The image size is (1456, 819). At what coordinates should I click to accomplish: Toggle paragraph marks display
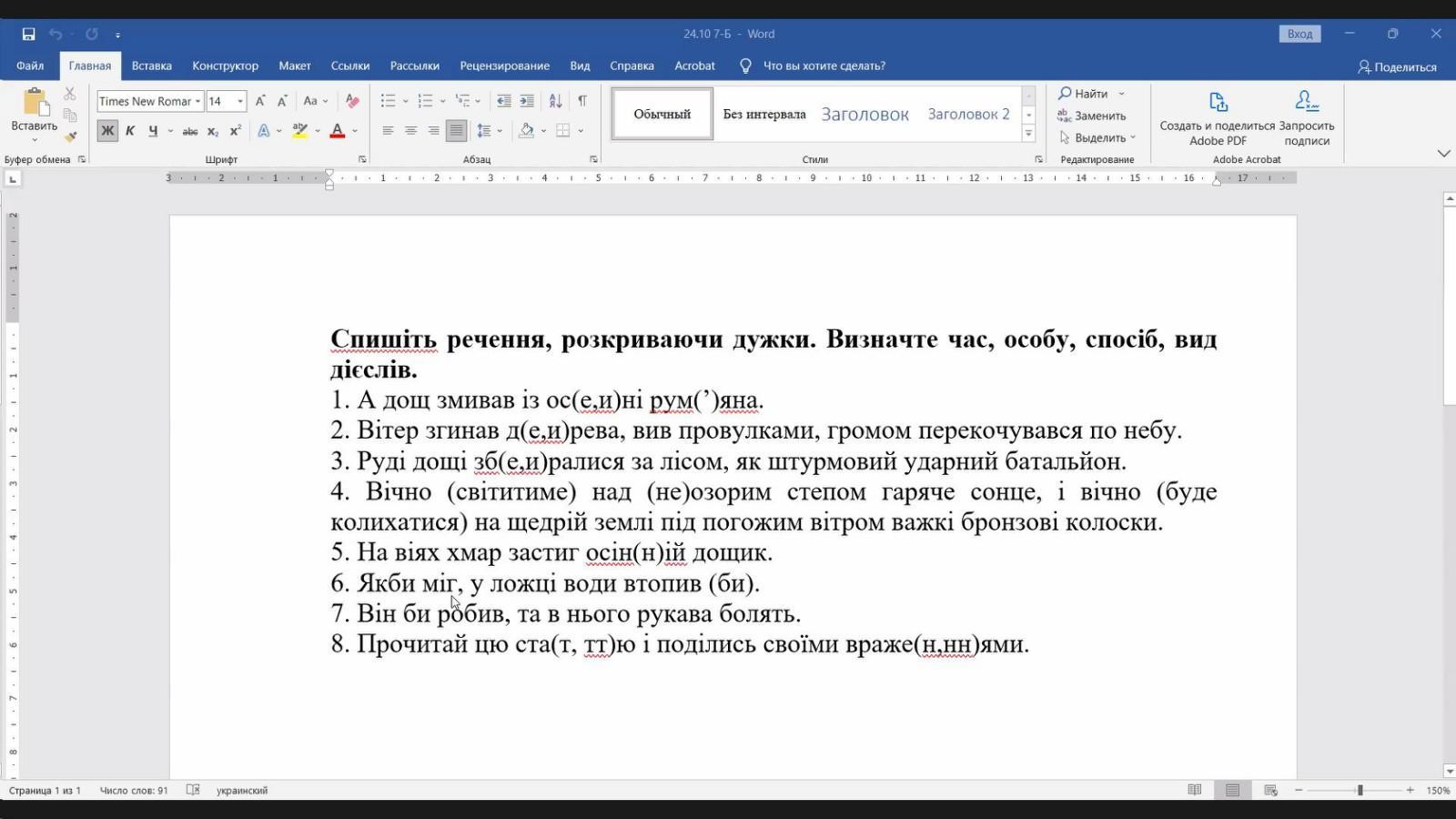[x=581, y=101]
